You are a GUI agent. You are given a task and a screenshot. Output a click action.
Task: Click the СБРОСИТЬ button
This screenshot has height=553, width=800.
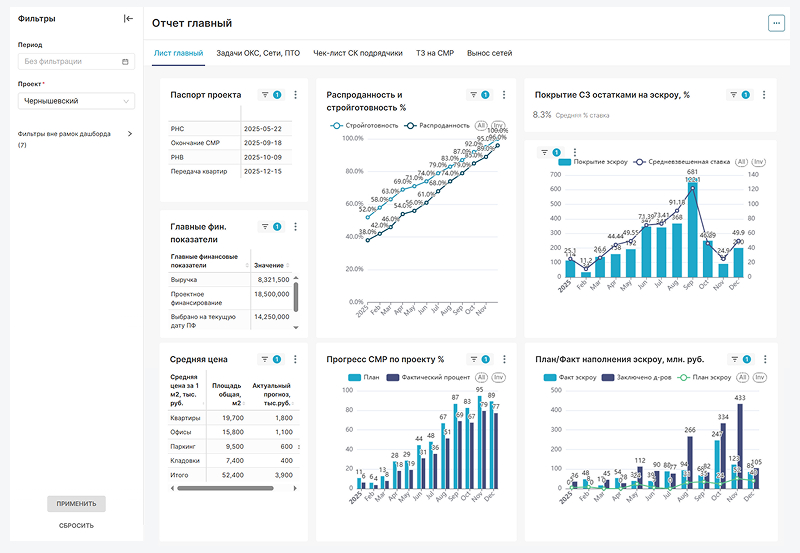77,525
